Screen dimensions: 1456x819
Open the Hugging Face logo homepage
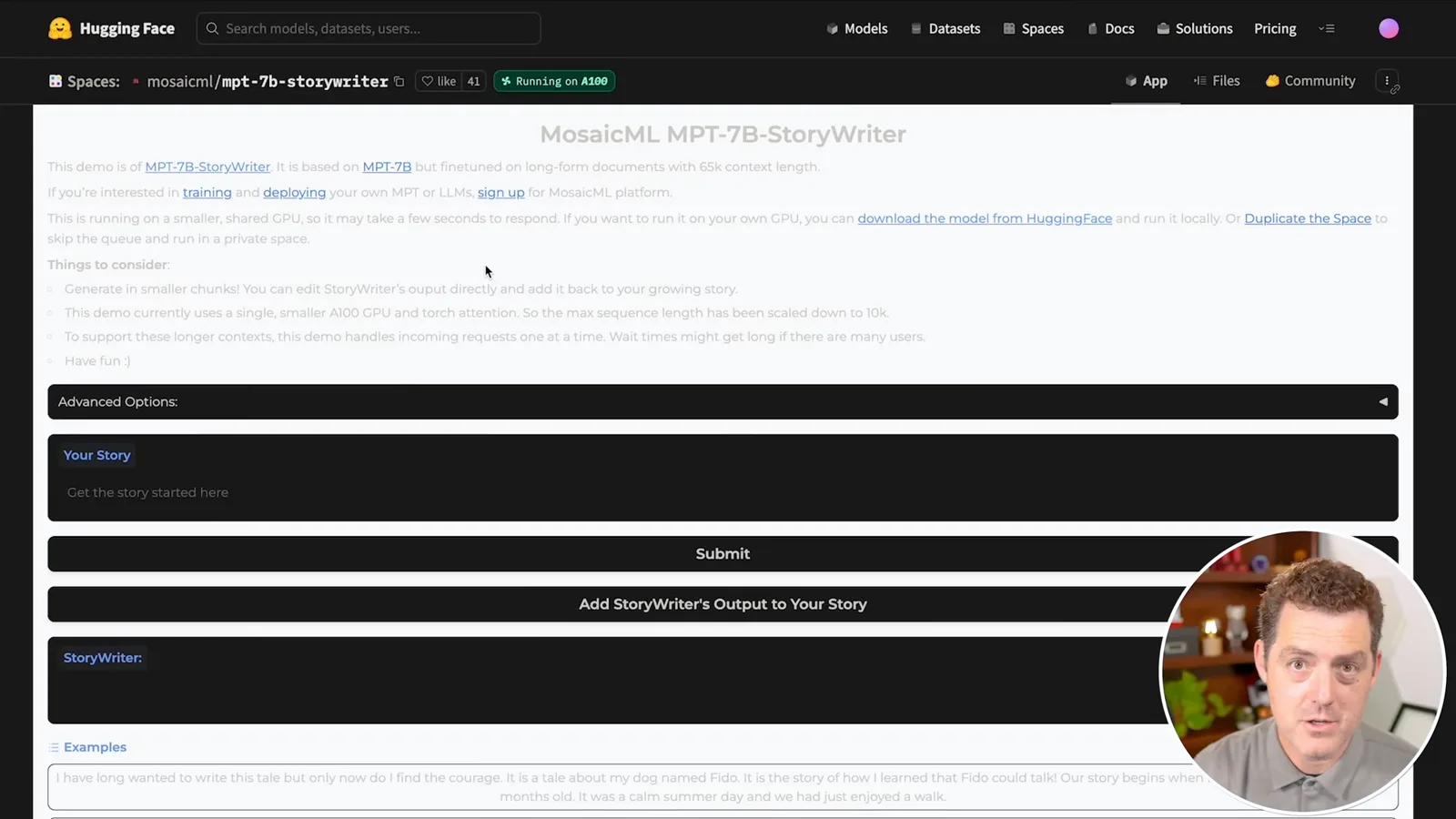coord(111,28)
